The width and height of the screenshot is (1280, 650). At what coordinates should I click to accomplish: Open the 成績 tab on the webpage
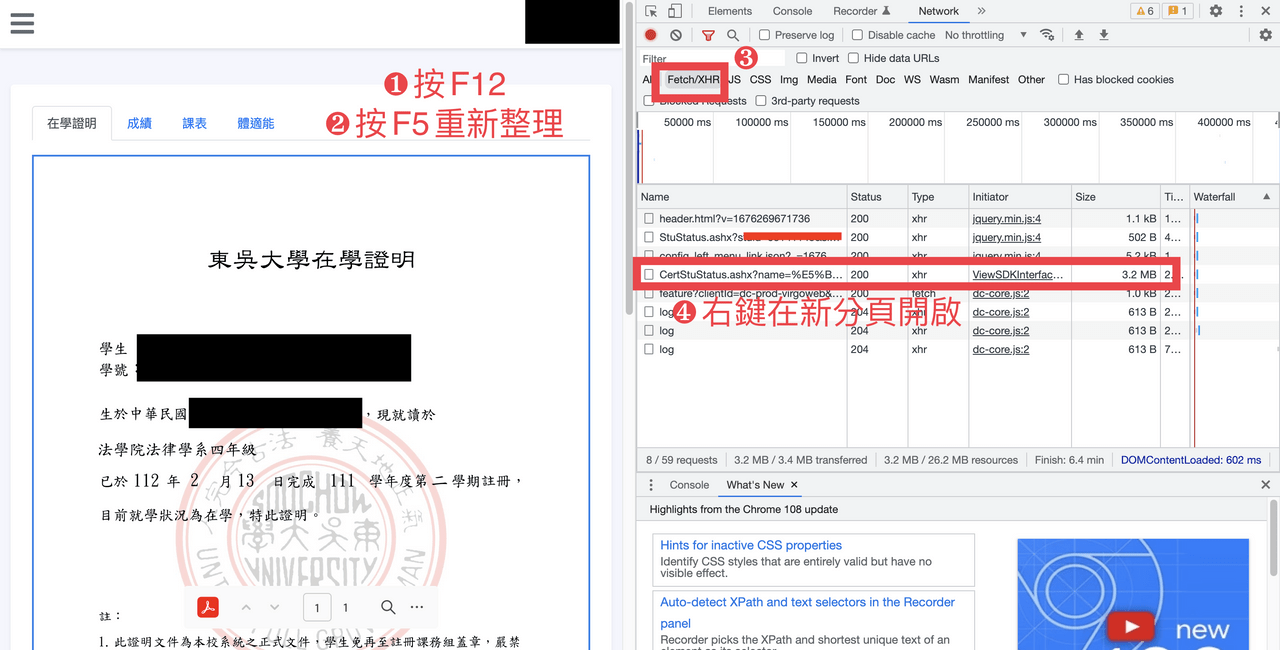coord(139,123)
